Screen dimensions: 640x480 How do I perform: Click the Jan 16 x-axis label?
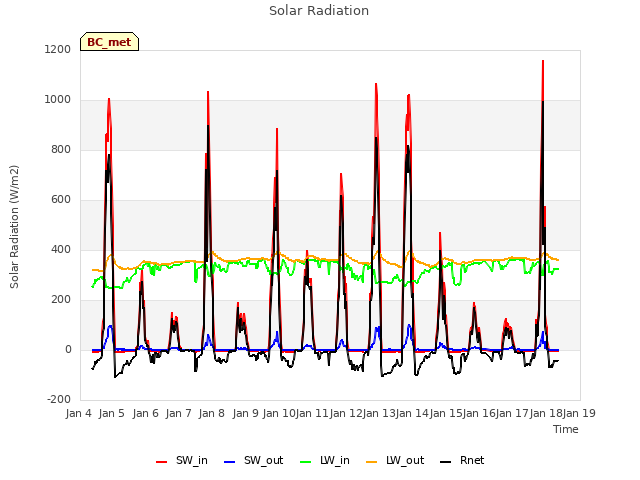[x=479, y=413]
